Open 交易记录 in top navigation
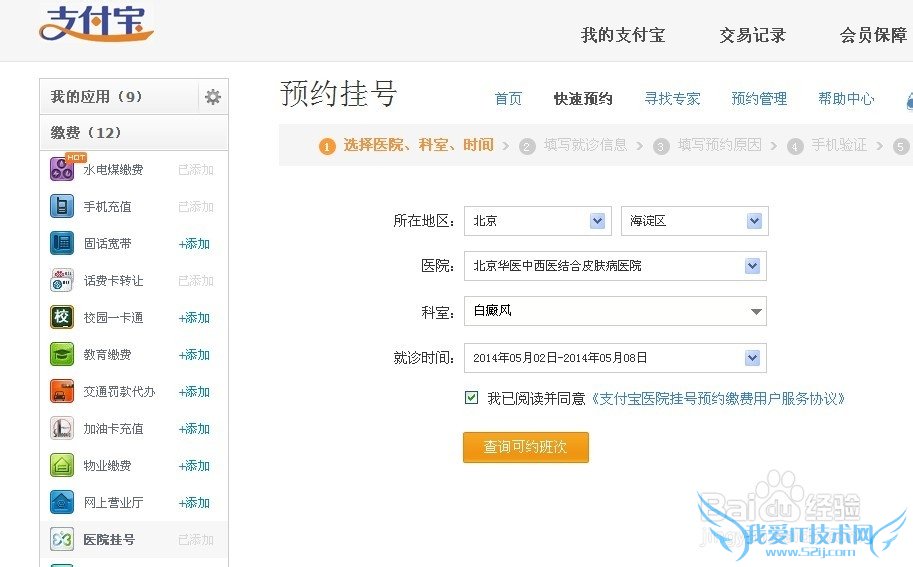 [752, 35]
